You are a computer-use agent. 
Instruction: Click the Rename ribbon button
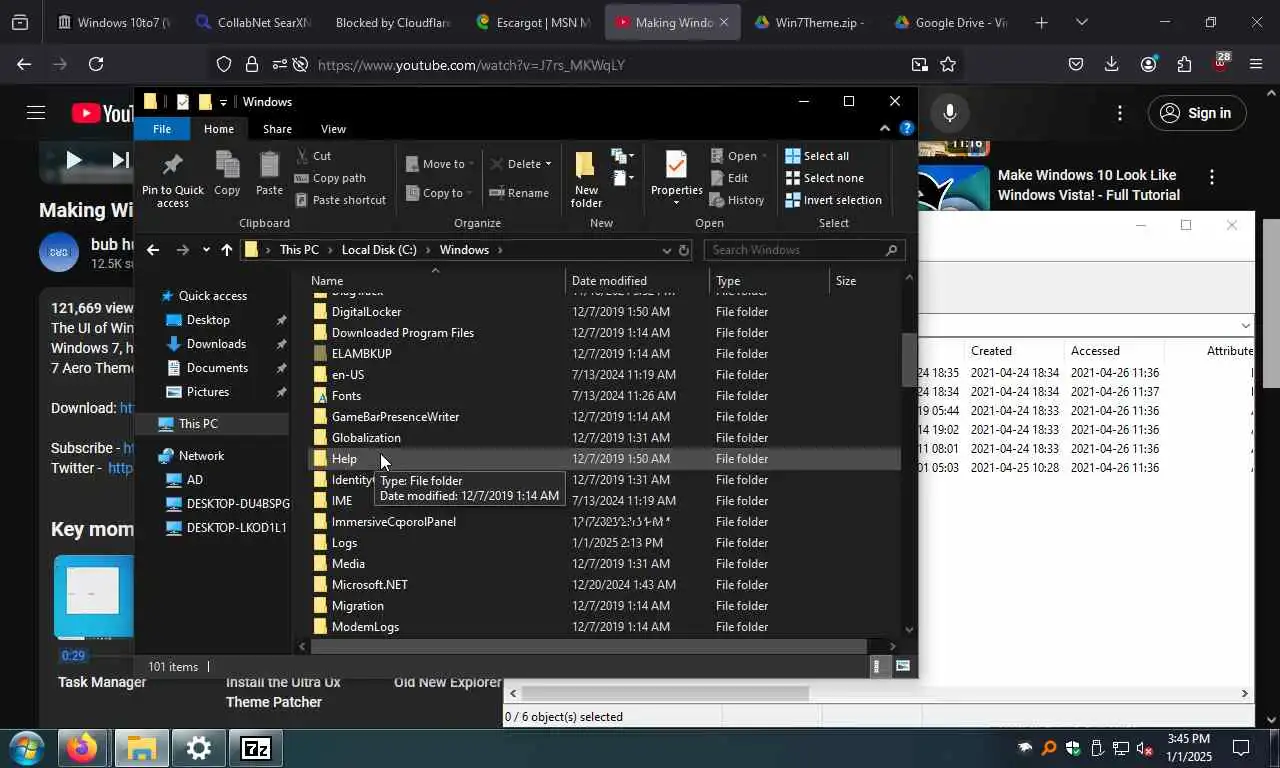click(518, 193)
